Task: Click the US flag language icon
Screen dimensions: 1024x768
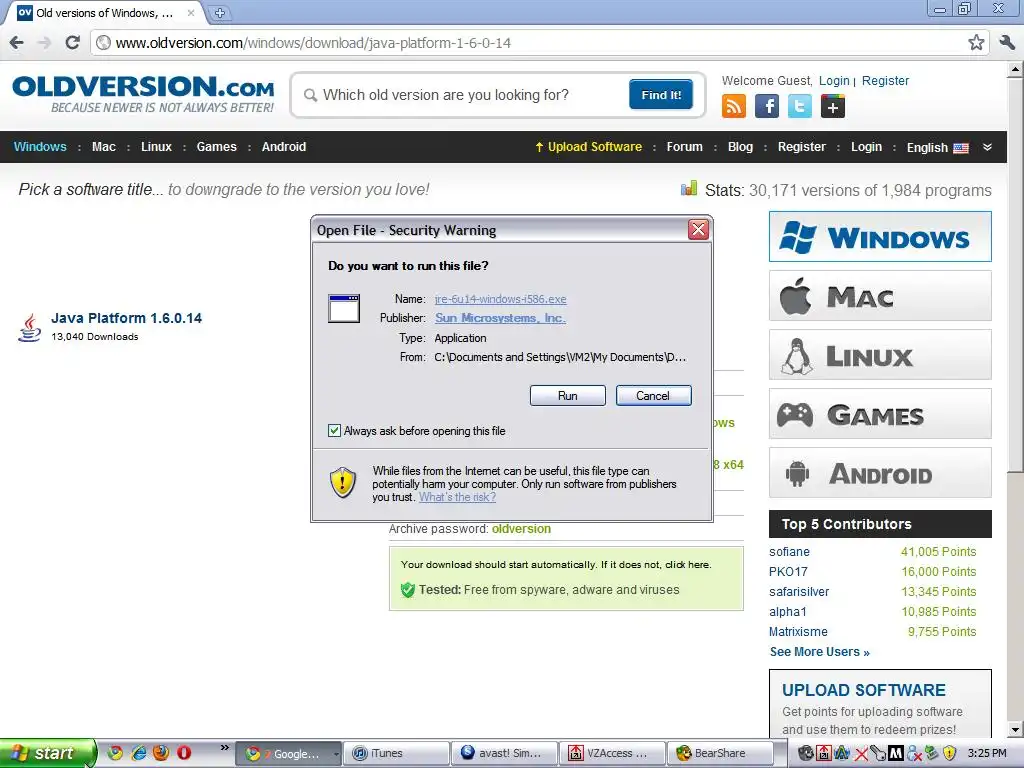Action: (x=961, y=148)
